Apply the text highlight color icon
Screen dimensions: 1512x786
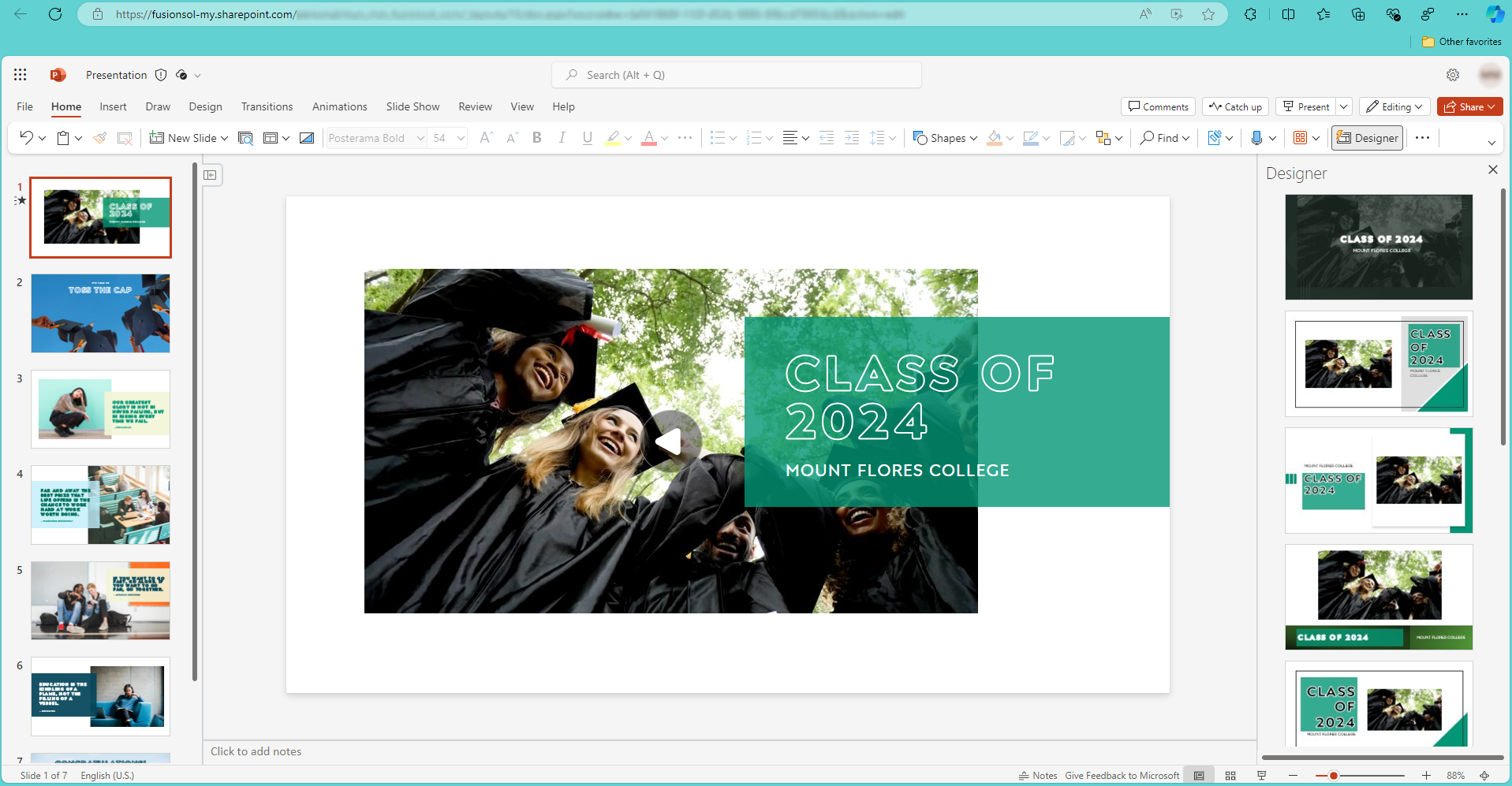(x=613, y=138)
